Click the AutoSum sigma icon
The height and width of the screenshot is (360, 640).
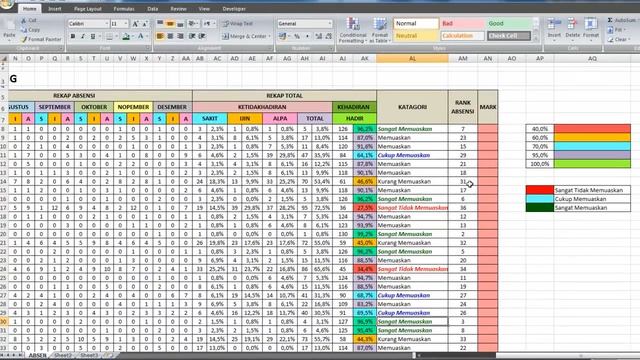click(x=610, y=20)
